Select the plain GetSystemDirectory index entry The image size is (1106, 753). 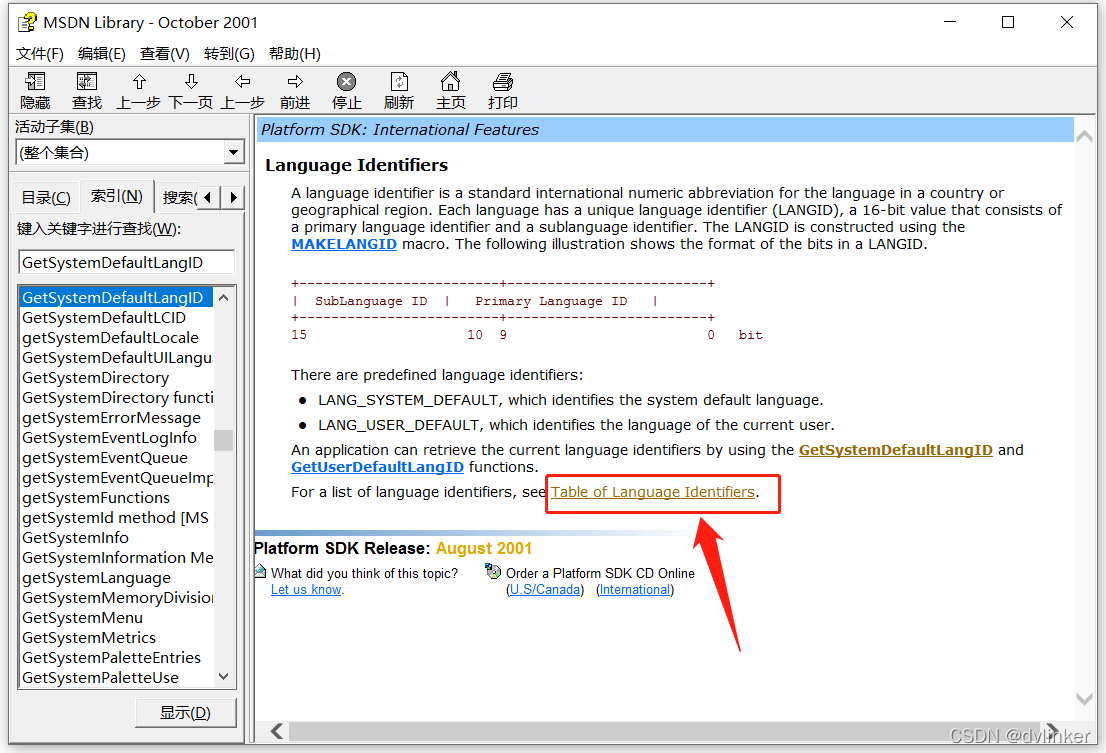tap(116, 378)
